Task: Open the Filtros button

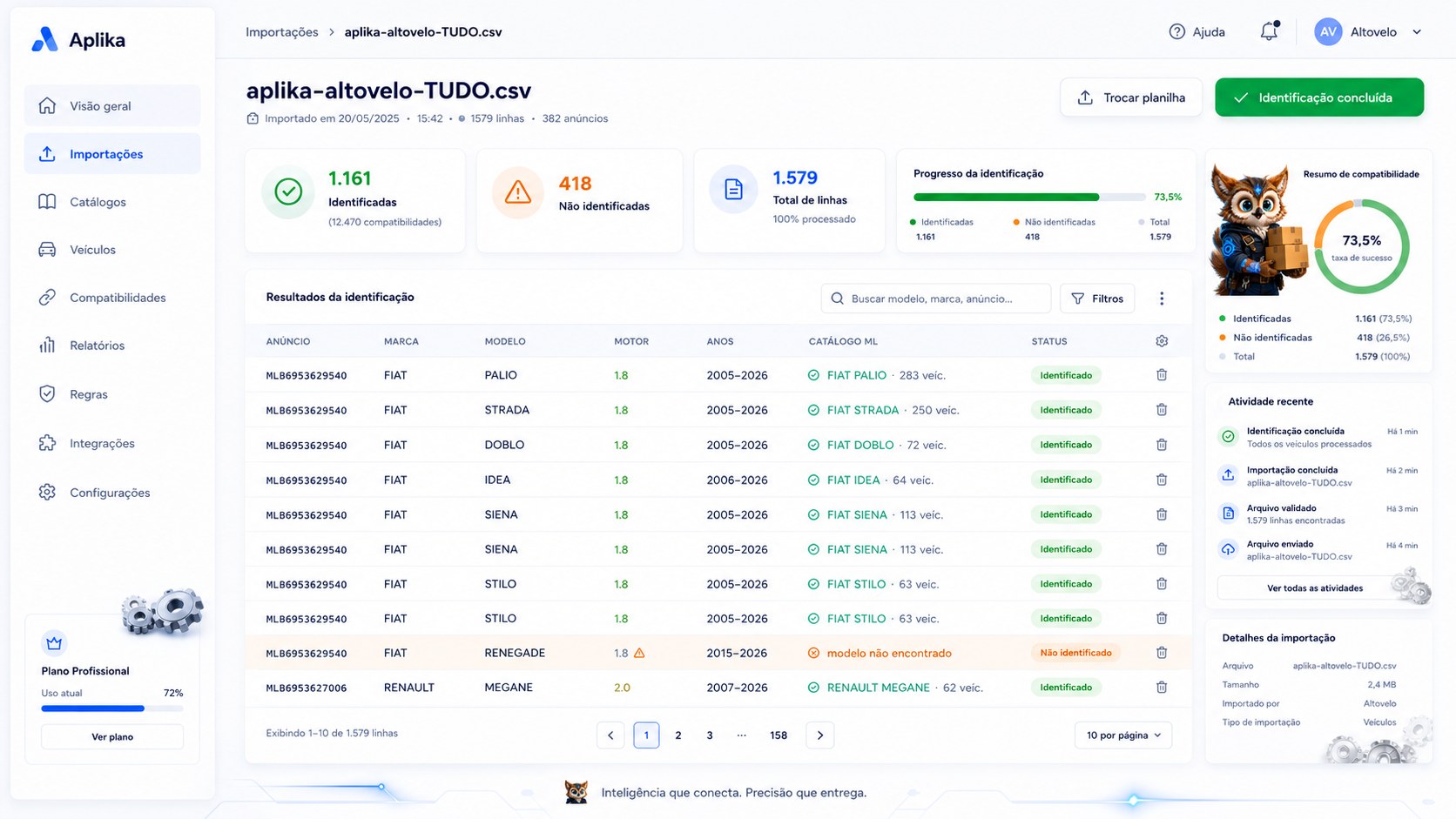Action: 1097,299
